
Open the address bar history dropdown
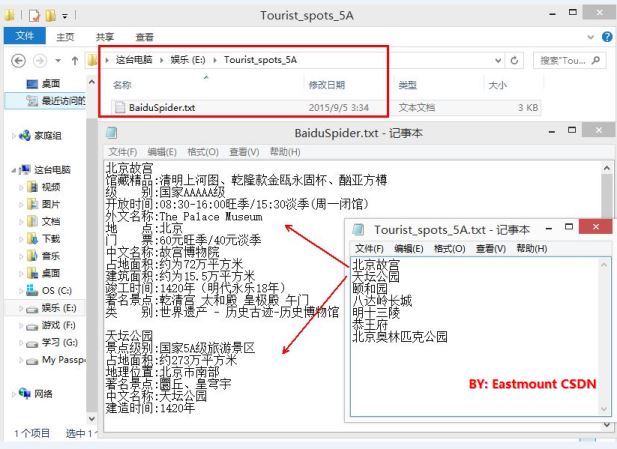498,61
